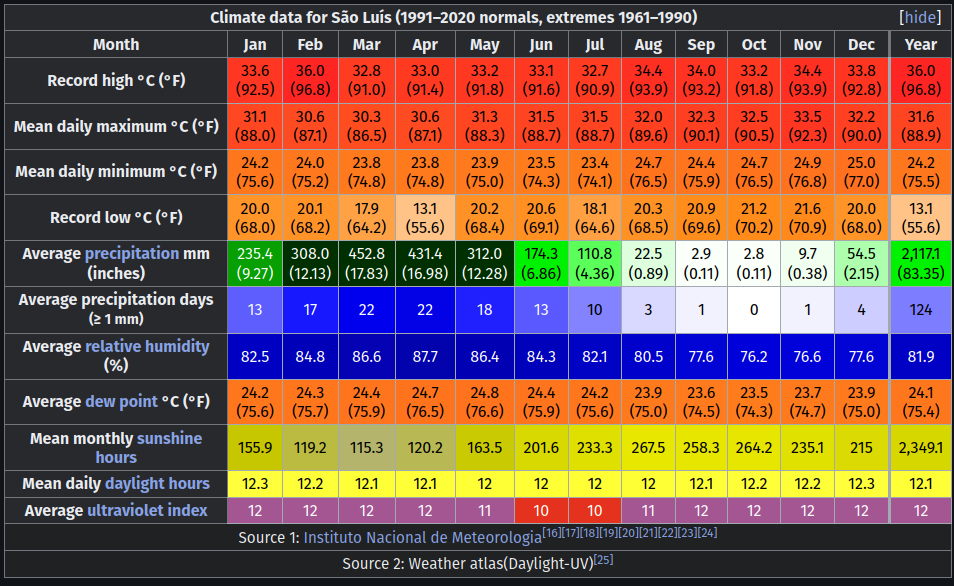954x586 pixels.
Task: Click January precipitation cell '235.4 (9.27)'
Action: 255,263
